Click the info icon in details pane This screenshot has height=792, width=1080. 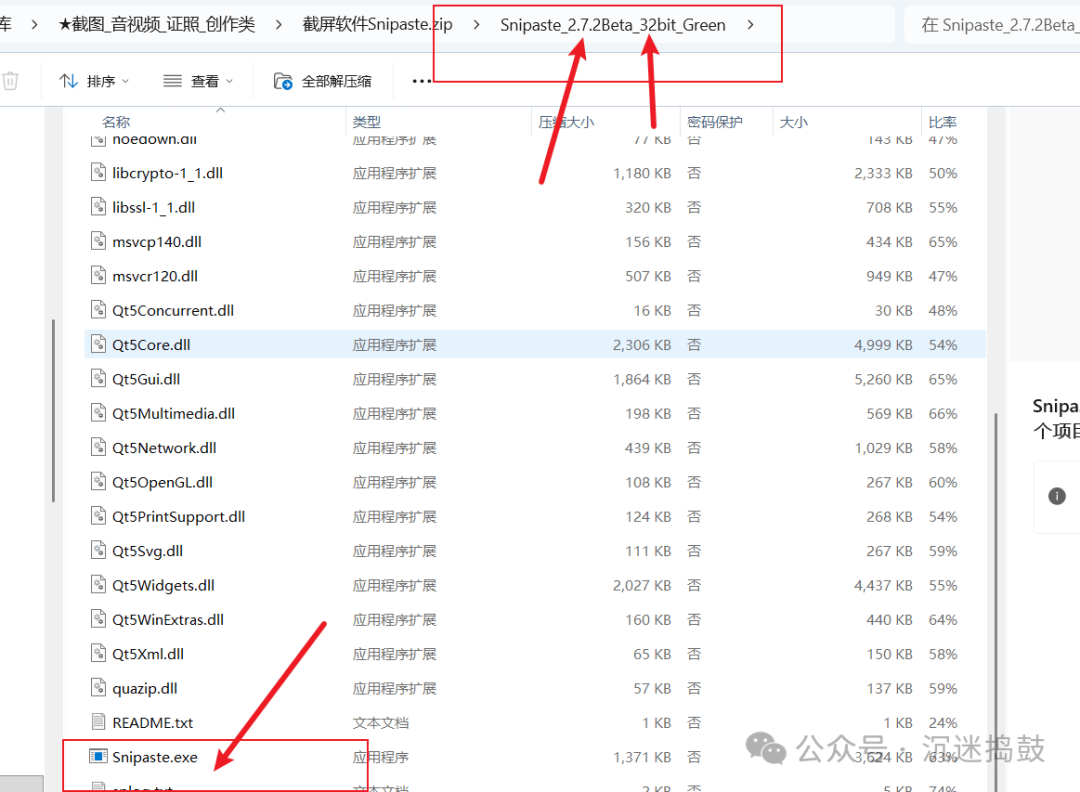point(1056,496)
